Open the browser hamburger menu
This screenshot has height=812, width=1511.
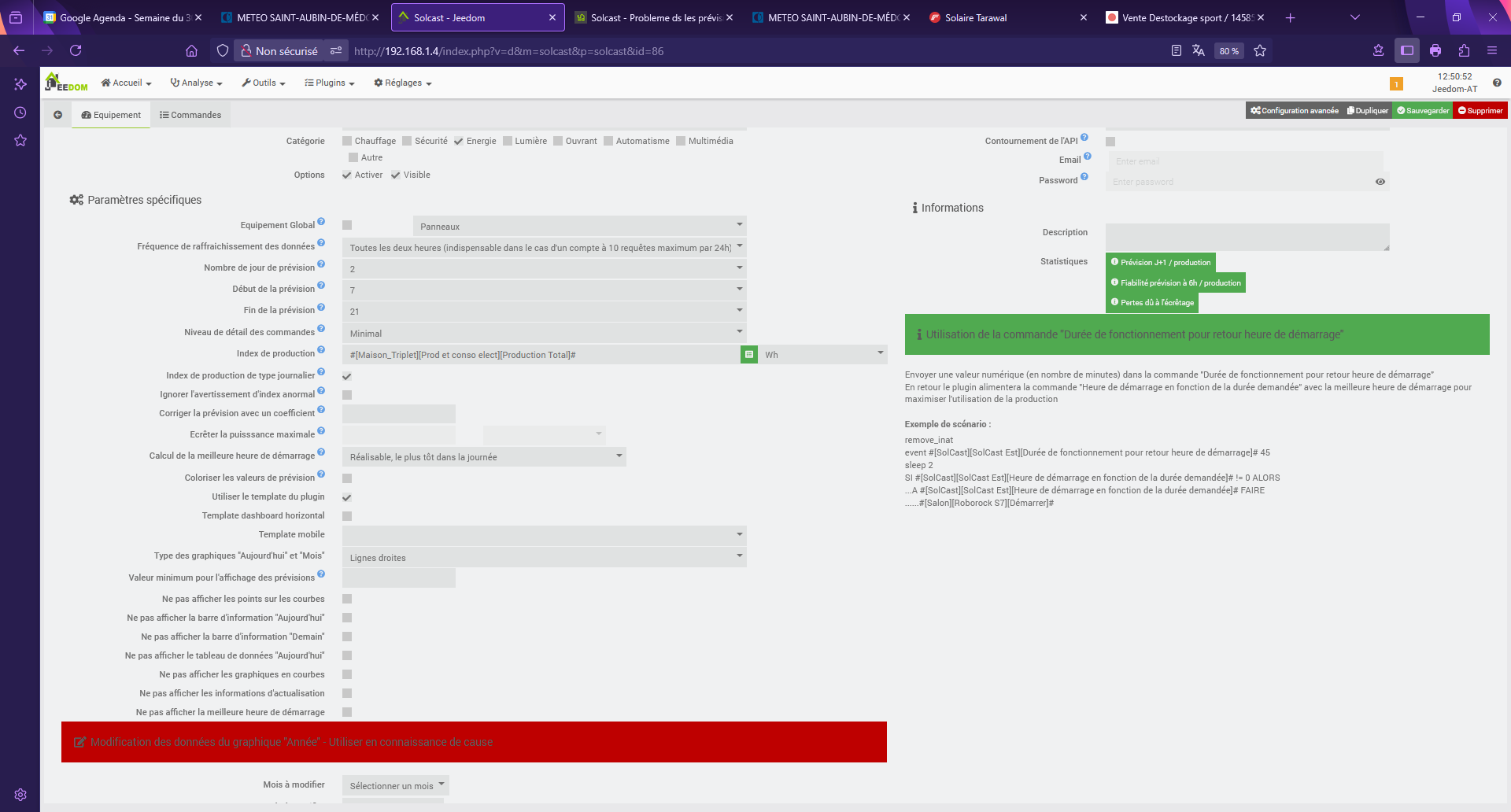1492,50
